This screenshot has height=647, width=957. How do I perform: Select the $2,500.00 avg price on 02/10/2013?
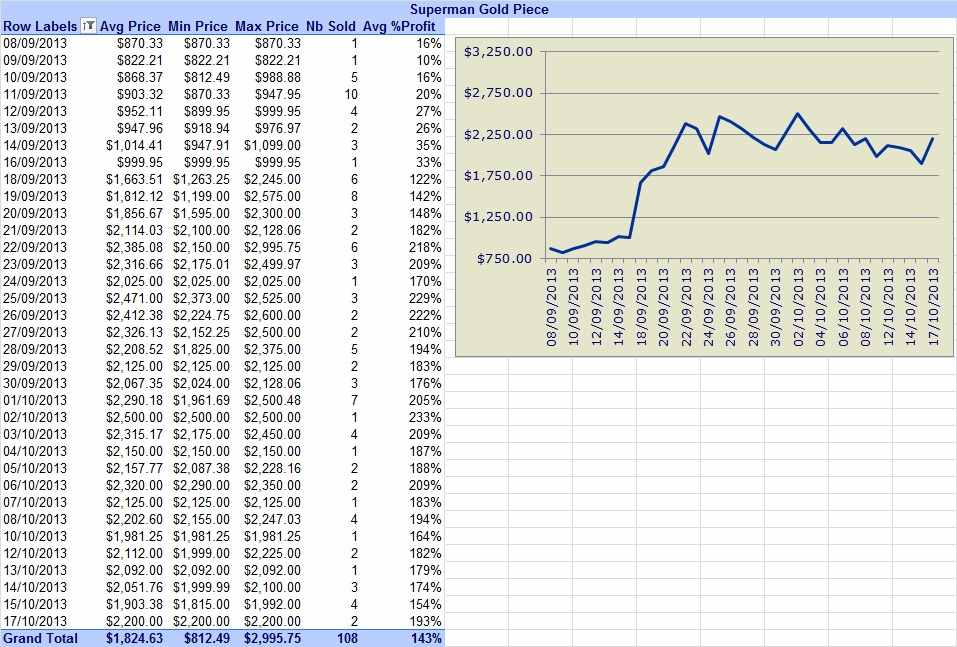click(x=134, y=417)
